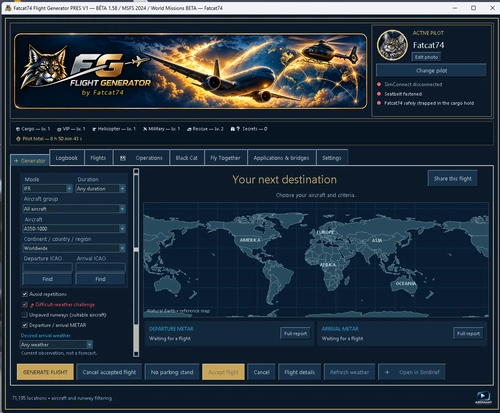This screenshot has height=413, width=500.
Task: Open the Operations tab
Action: click(x=142, y=158)
